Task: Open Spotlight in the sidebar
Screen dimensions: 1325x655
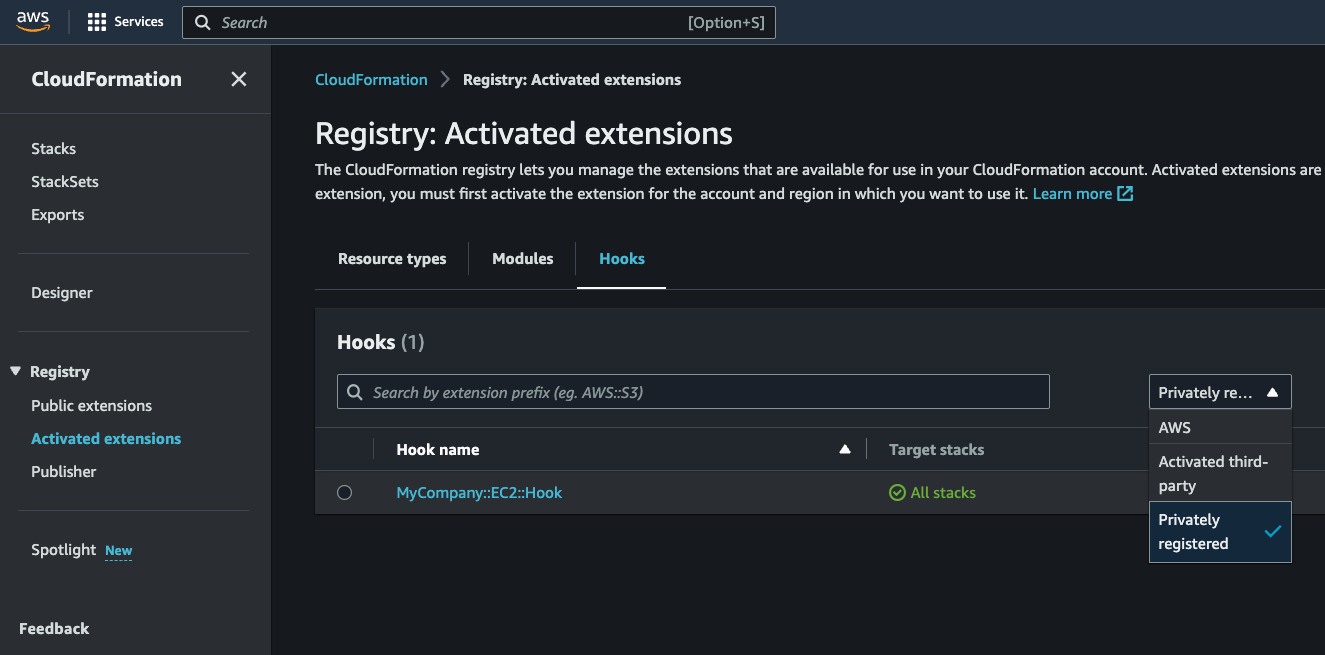Action: (x=64, y=549)
